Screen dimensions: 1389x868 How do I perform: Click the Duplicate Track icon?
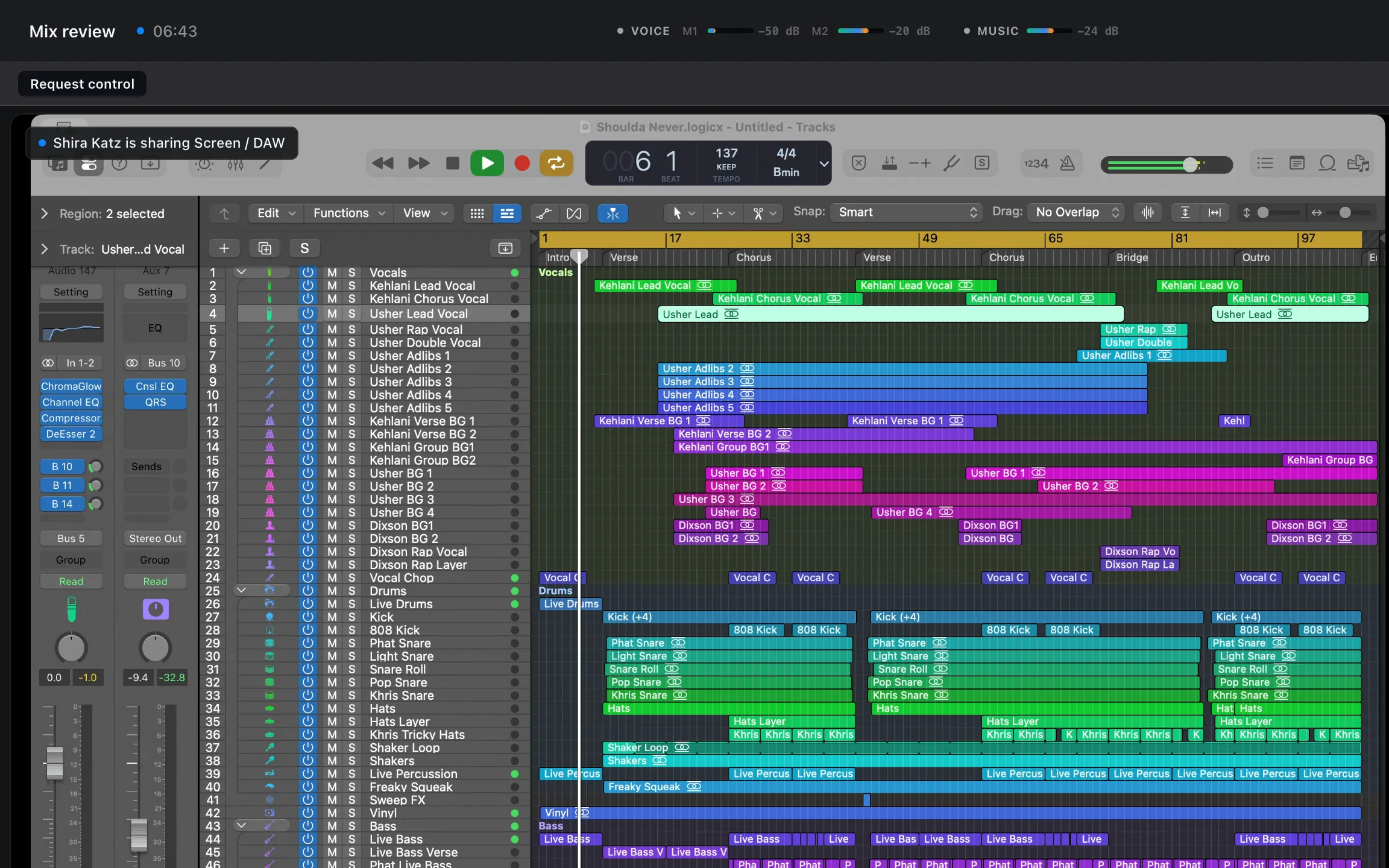265,248
